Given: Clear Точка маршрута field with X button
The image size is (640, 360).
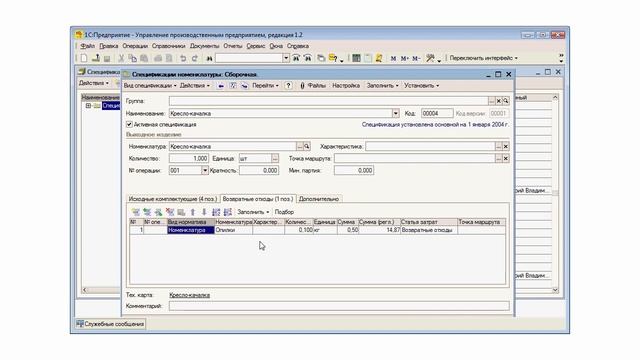Looking at the screenshot, I should click(x=506, y=158).
